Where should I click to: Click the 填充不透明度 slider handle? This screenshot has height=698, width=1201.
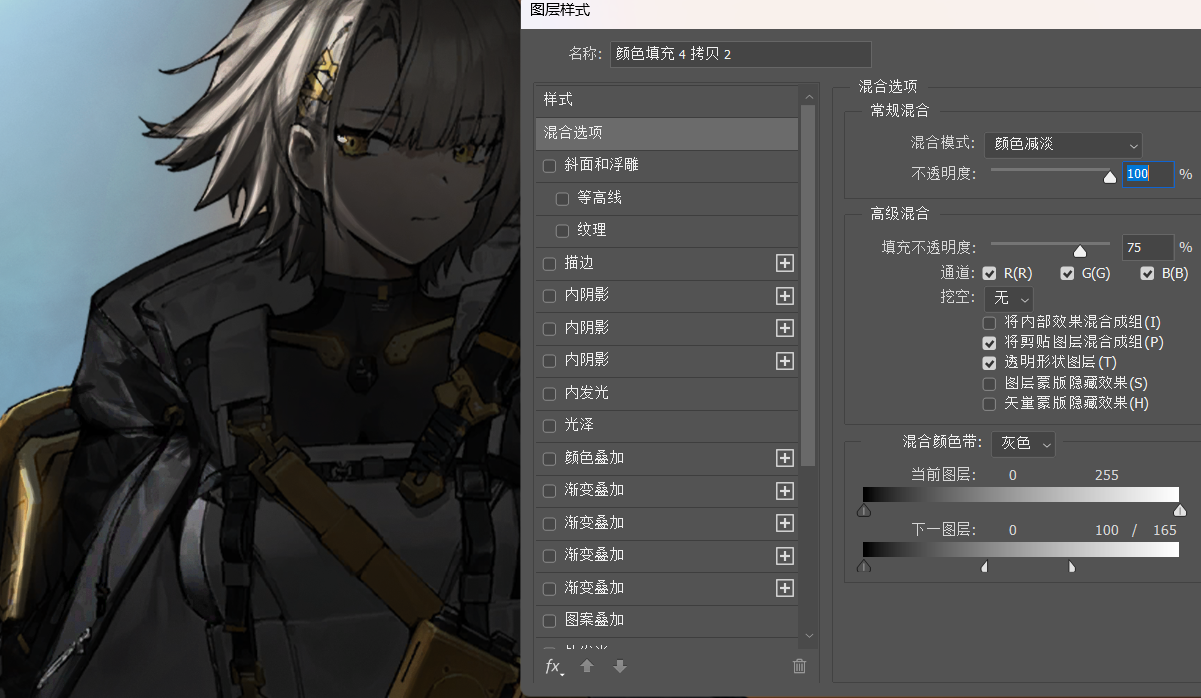click(x=1079, y=251)
